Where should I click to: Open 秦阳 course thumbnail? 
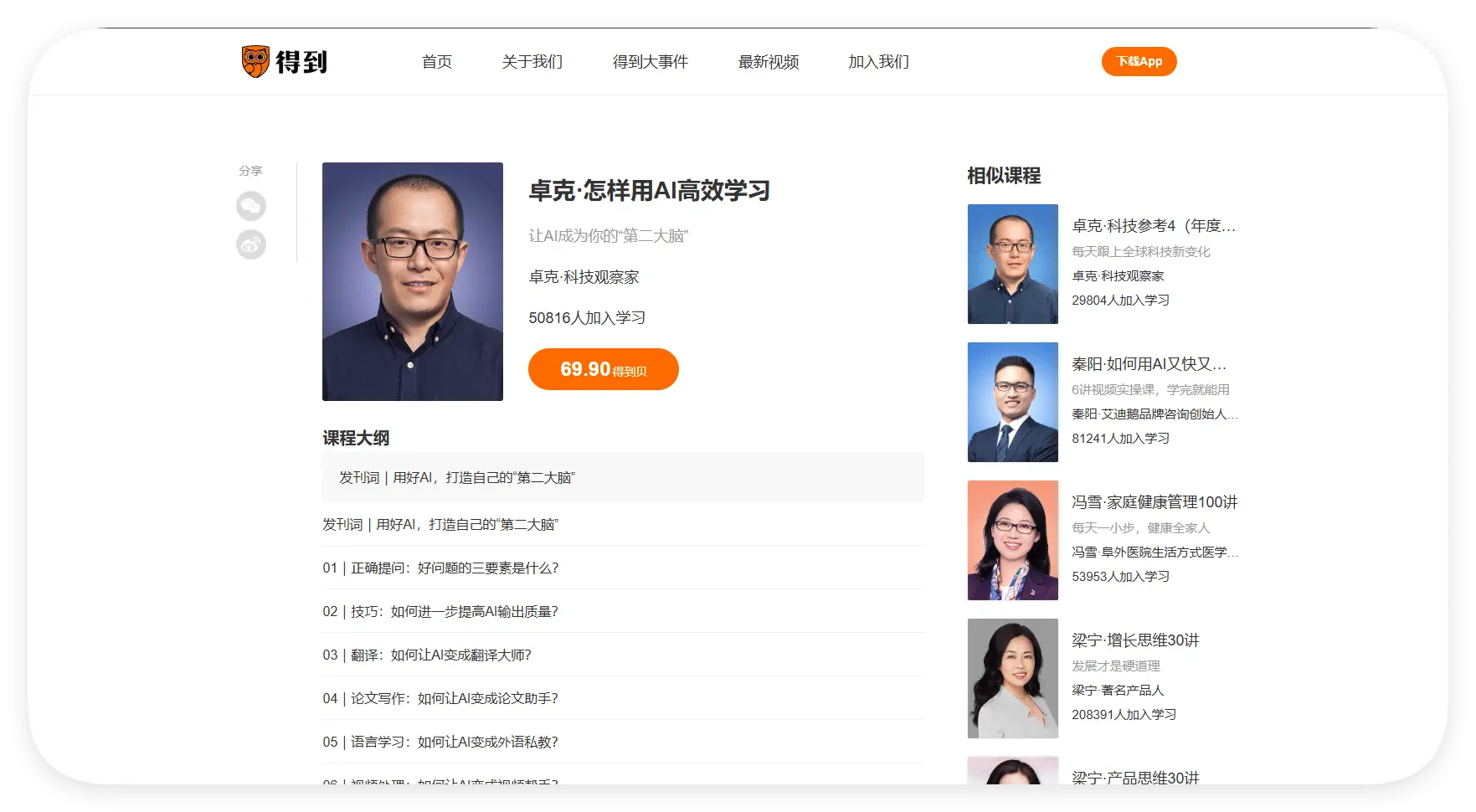click(x=1013, y=402)
